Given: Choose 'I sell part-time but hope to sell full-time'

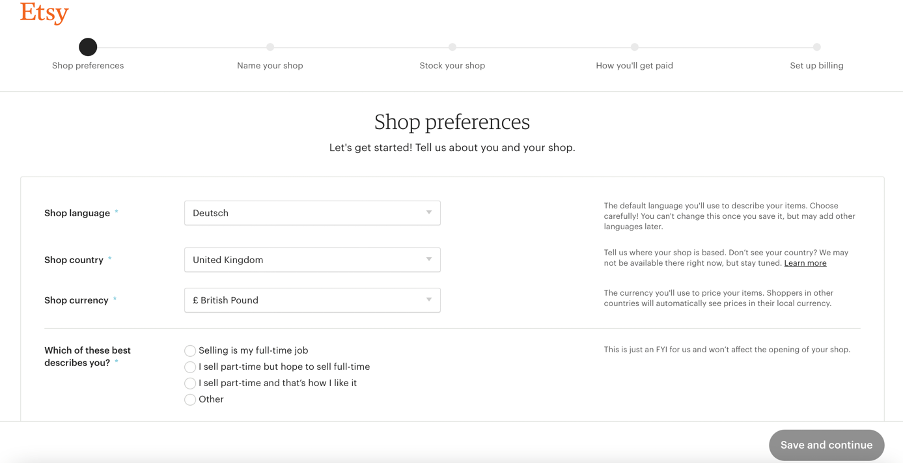Looking at the screenshot, I should (191, 367).
